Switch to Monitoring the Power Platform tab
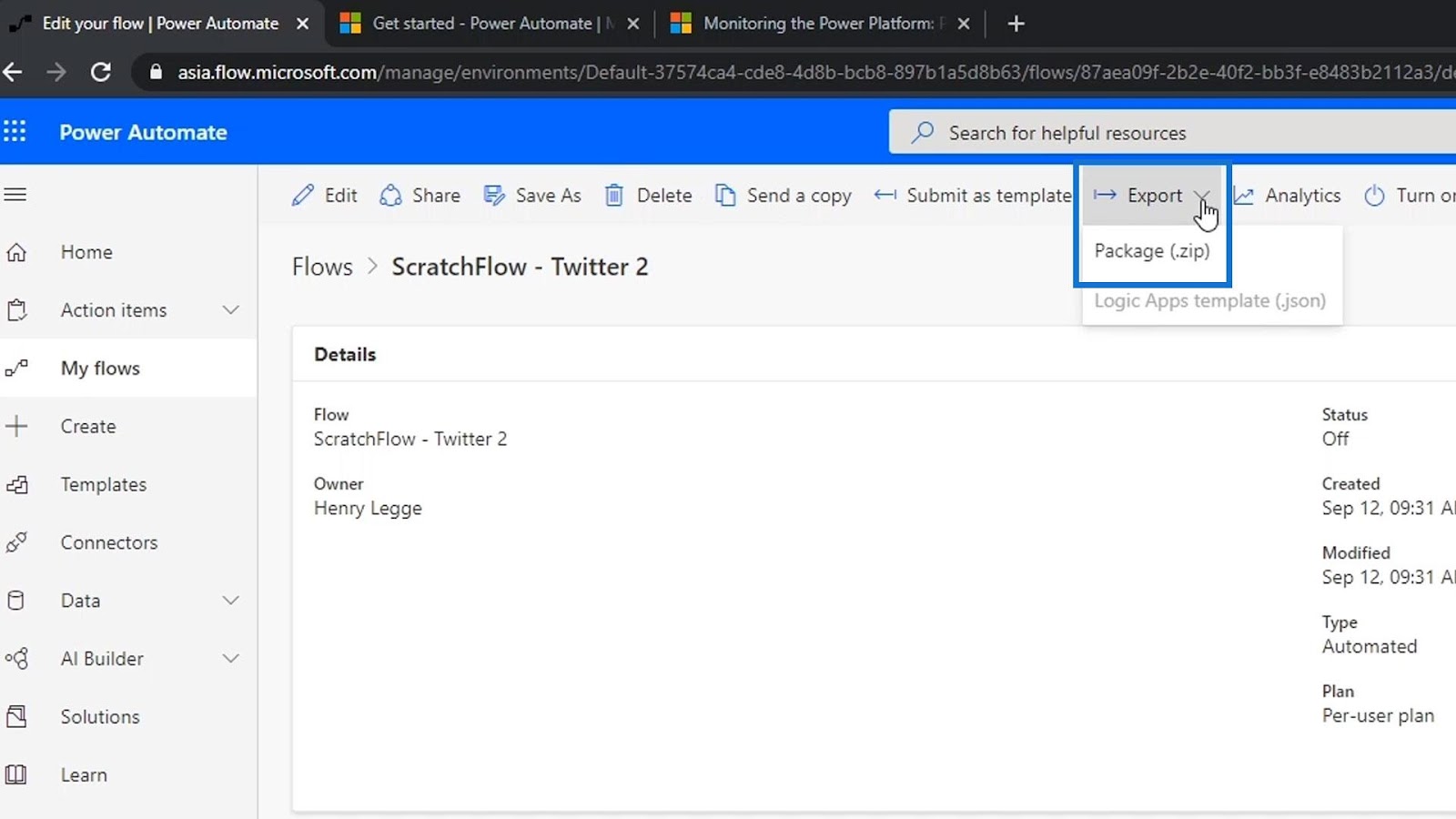The image size is (1456, 819). [818, 24]
